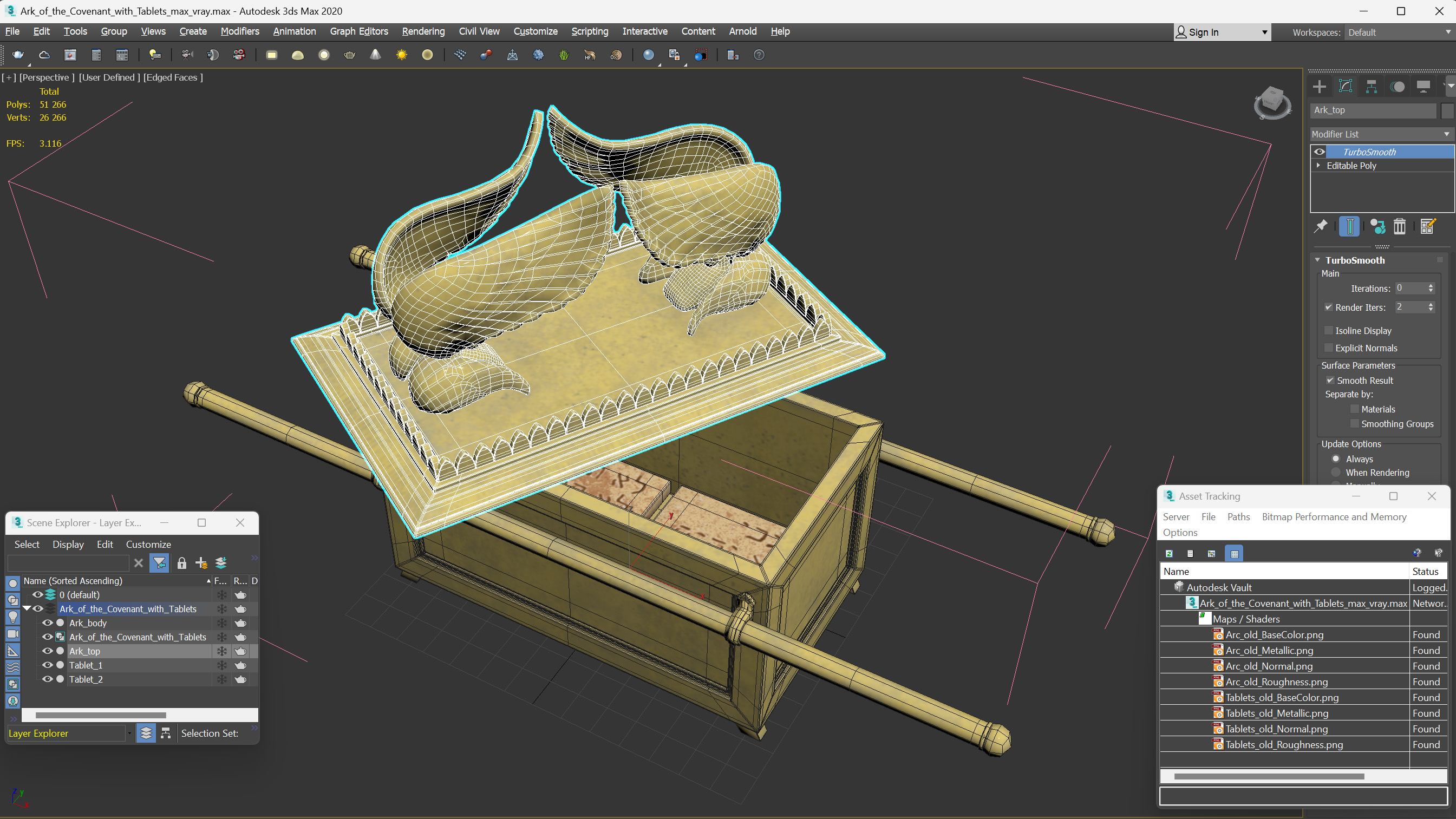
Task: Expand the Editable Poly stack entry
Action: click(1318, 166)
